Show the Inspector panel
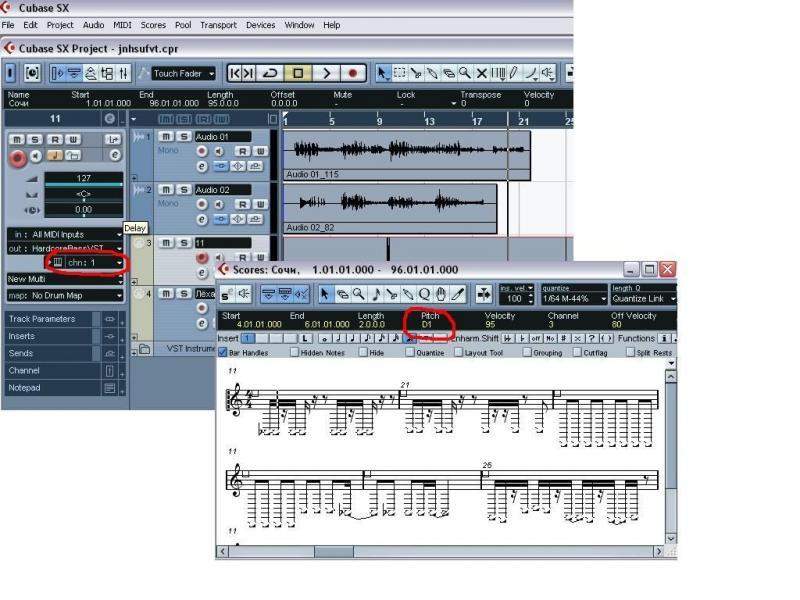Viewport: 800px width, 600px height. point(58,73)
